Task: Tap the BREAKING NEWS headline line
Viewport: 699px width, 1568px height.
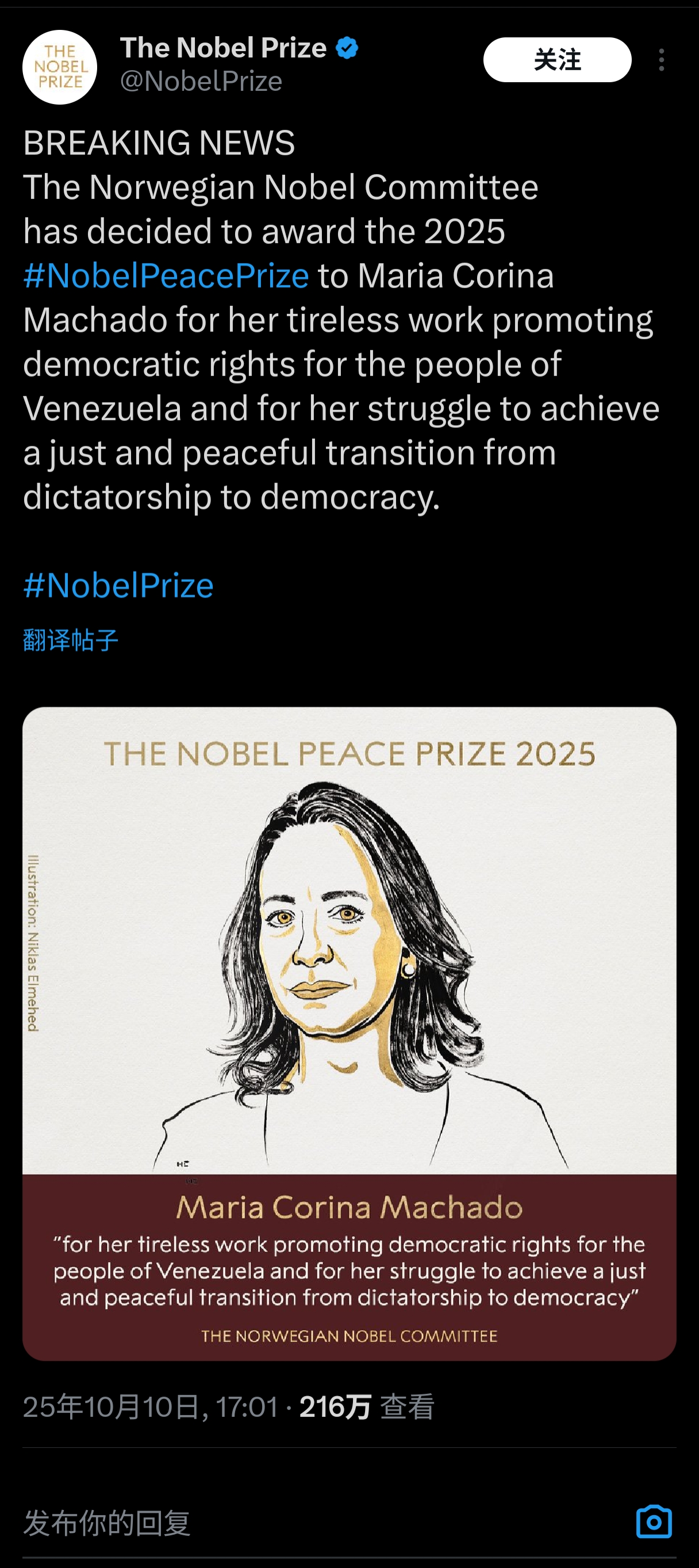Action: tap(159, 143)
